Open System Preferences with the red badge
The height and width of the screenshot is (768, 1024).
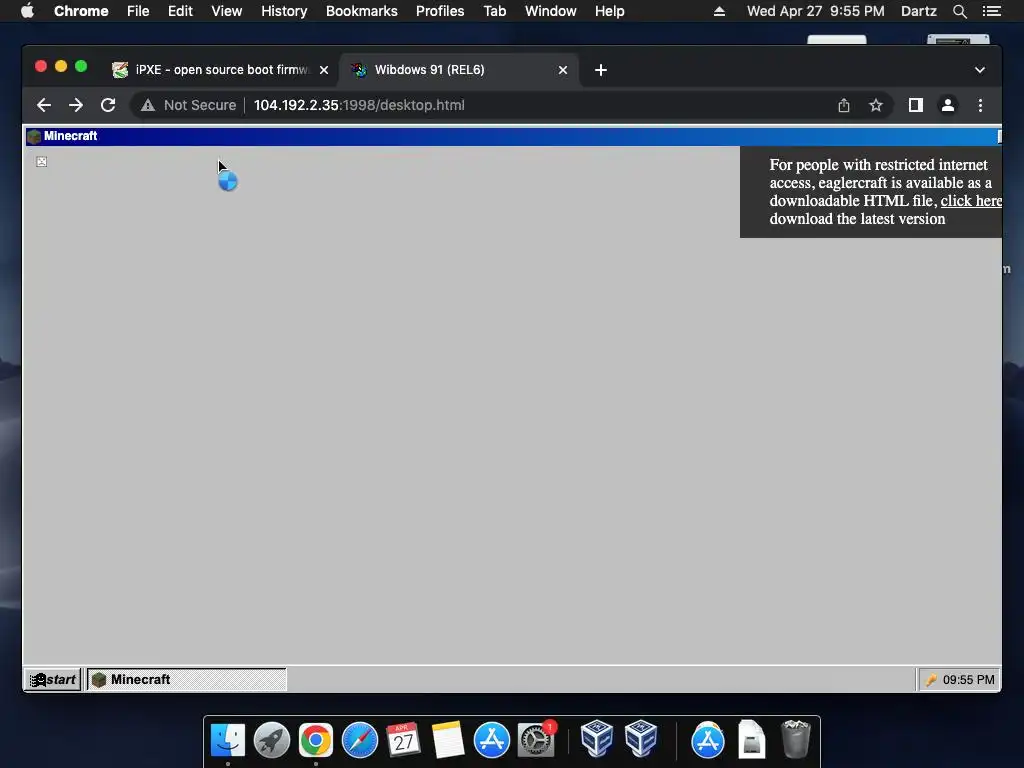tap(536, 740)
